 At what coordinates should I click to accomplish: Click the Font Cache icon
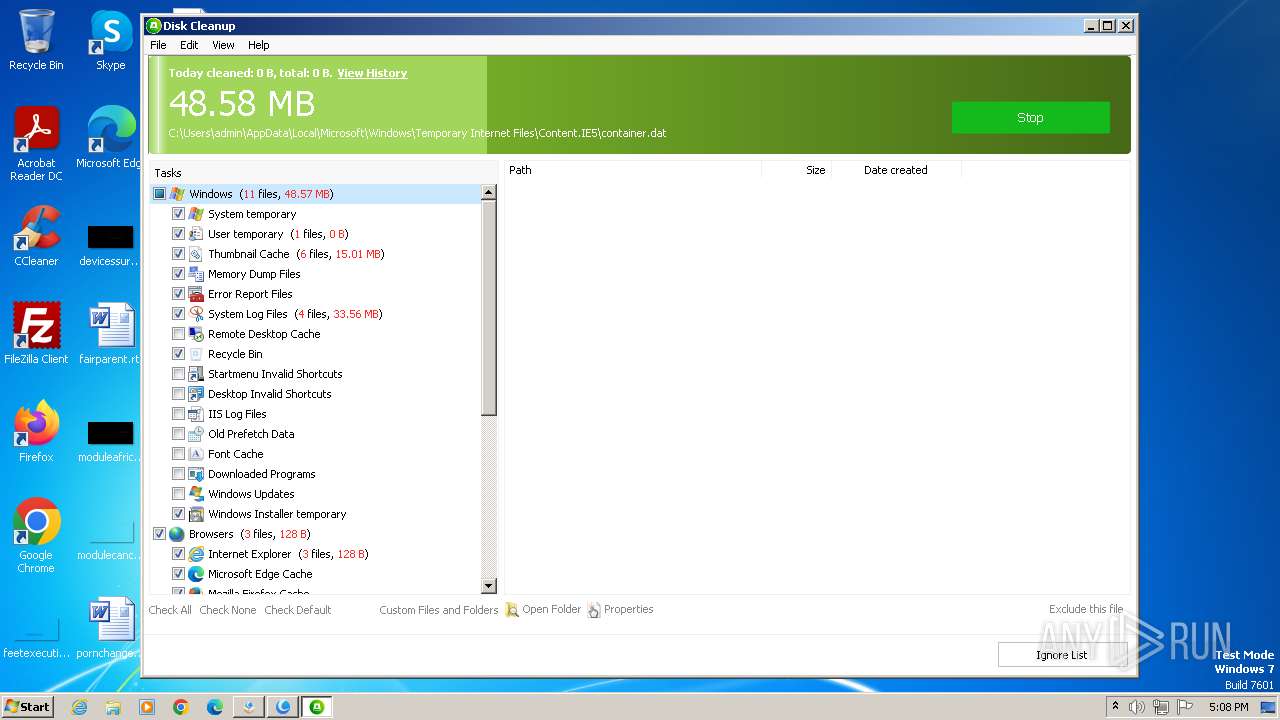(196, 454)
